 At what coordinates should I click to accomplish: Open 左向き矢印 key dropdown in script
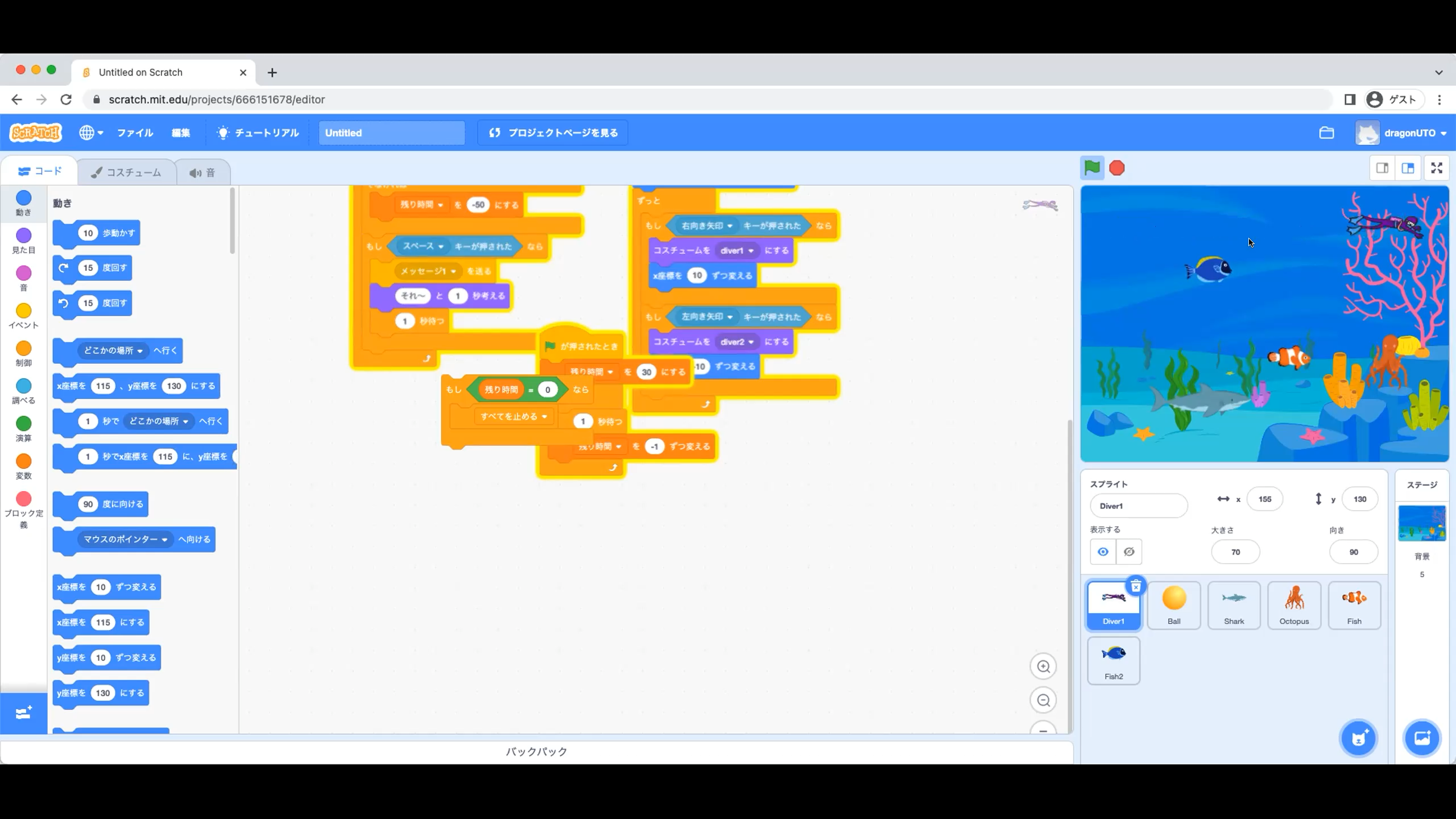coord(707,316)
